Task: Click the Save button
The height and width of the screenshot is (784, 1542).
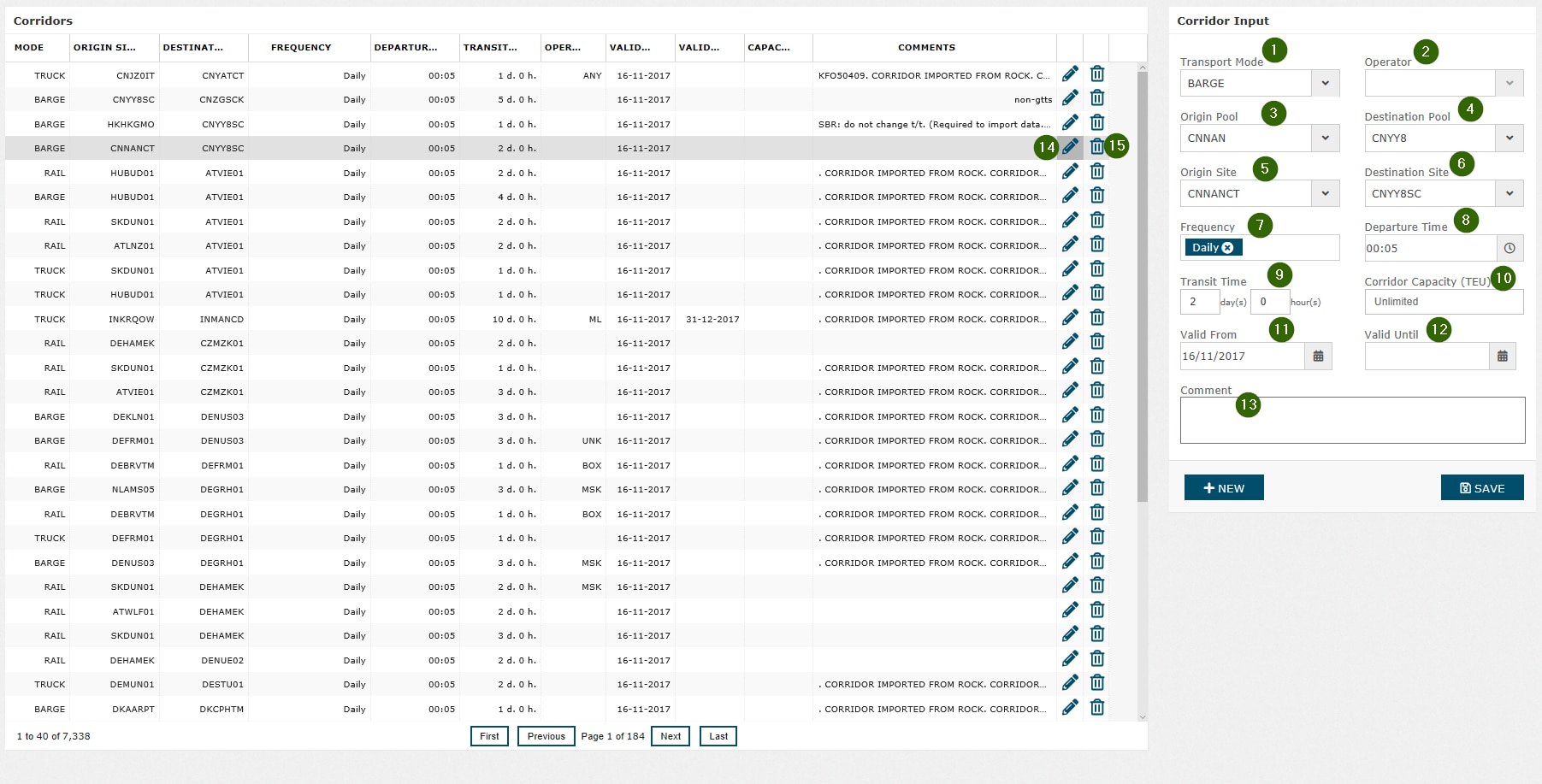Action: 1481,488
